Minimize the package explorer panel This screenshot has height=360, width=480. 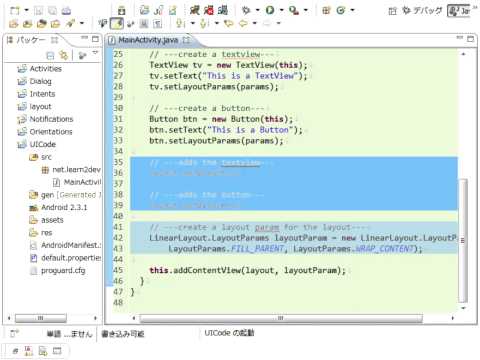coord(85,38)
